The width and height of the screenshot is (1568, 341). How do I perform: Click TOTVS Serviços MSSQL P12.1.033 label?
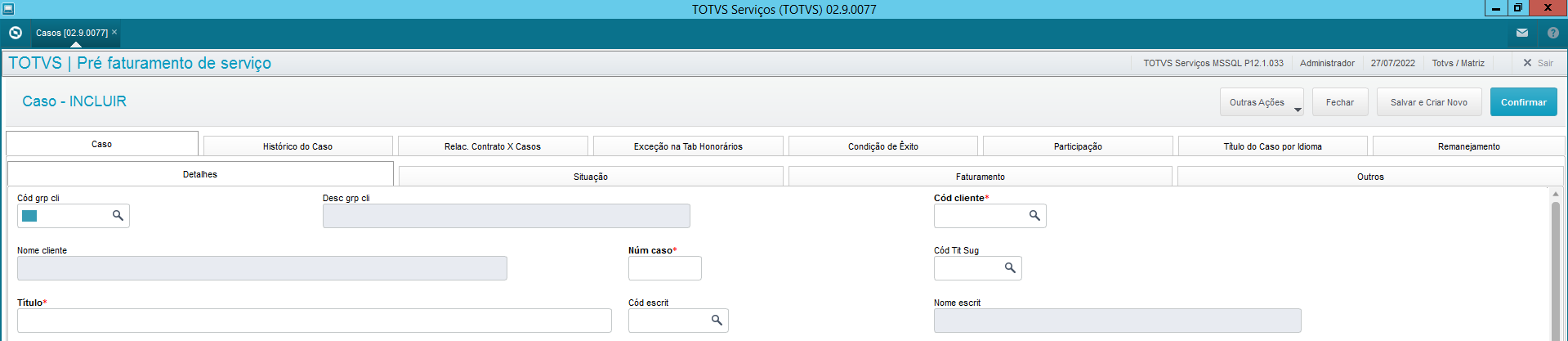click(x=1213, y=63)
